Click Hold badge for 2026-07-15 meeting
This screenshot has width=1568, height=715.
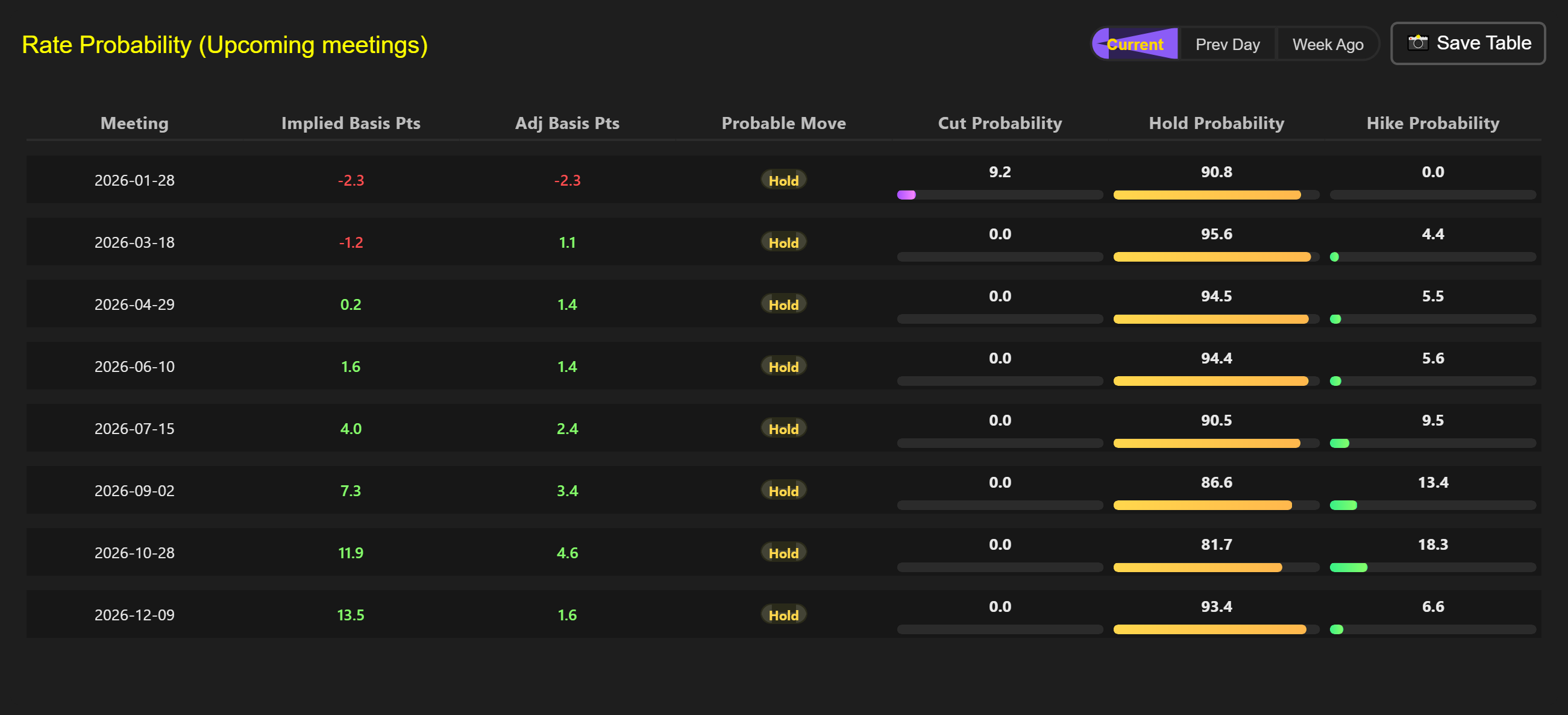(783, 429)
